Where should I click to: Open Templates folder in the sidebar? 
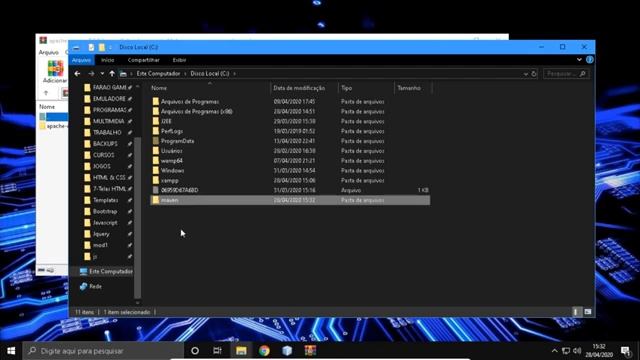pos(107,200)
